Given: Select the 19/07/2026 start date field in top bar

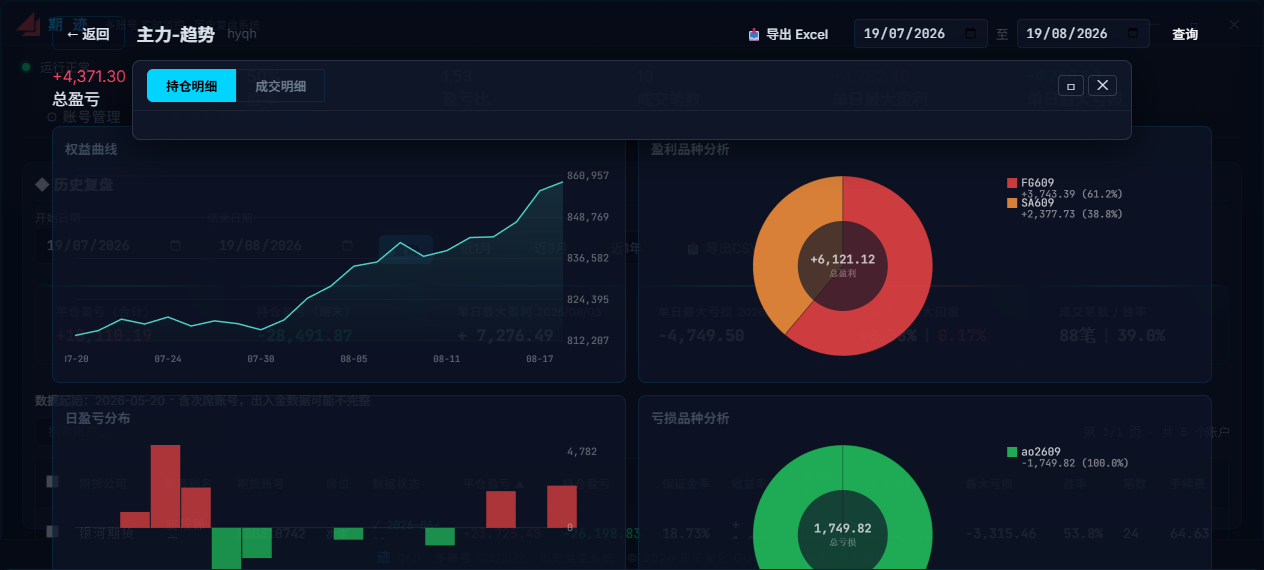Looking at the screenshot, I should tap(919, 34).
